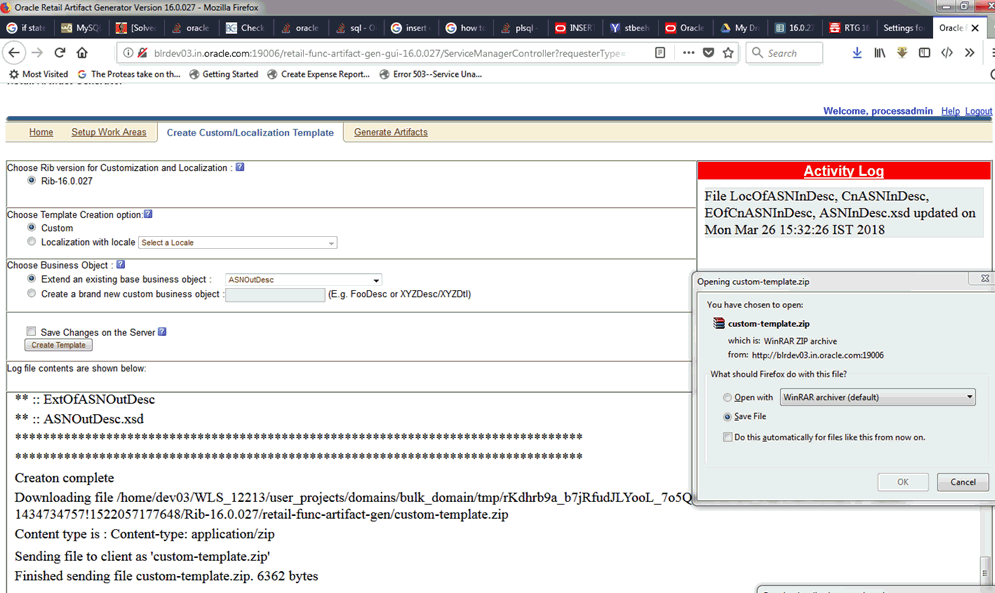Open the Getting Started bookmark

click(224, 74)
